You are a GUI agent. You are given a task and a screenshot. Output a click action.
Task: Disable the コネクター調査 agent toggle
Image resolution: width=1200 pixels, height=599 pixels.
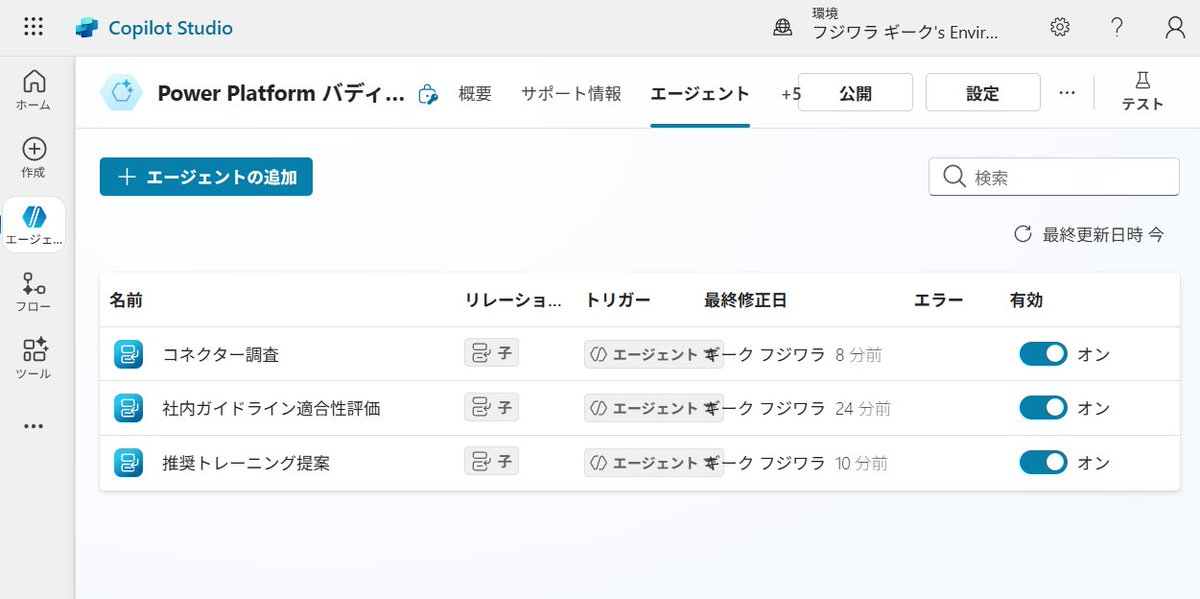click(1043, 352)
